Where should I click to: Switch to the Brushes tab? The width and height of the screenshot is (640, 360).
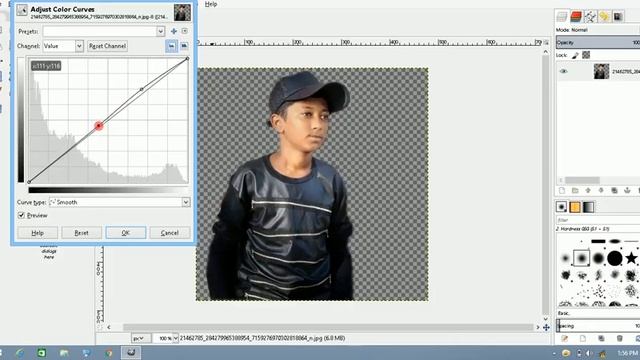pyautogui.click(x=562, y=207)
